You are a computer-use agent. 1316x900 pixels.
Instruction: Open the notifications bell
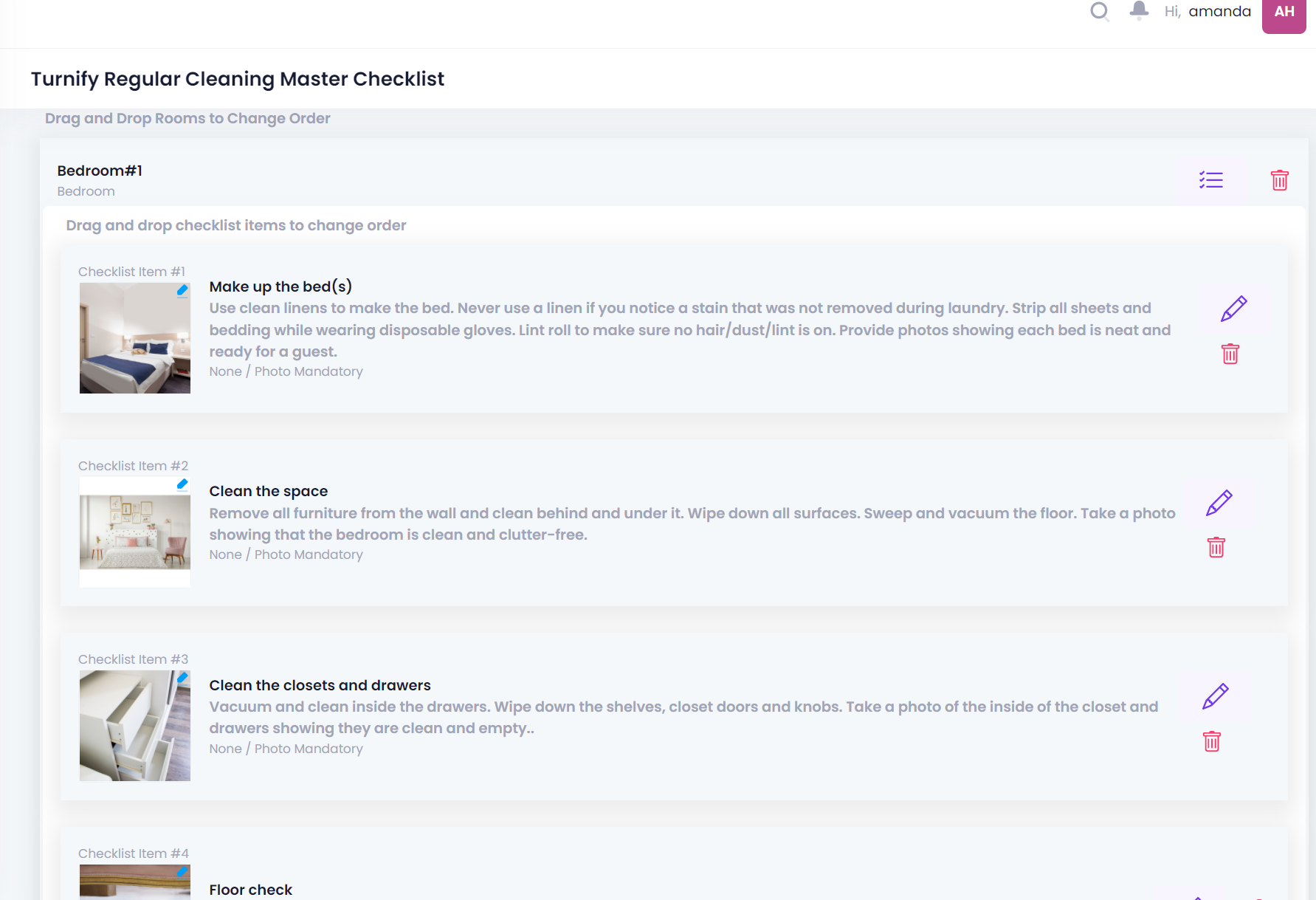(x=1139, y=10)
